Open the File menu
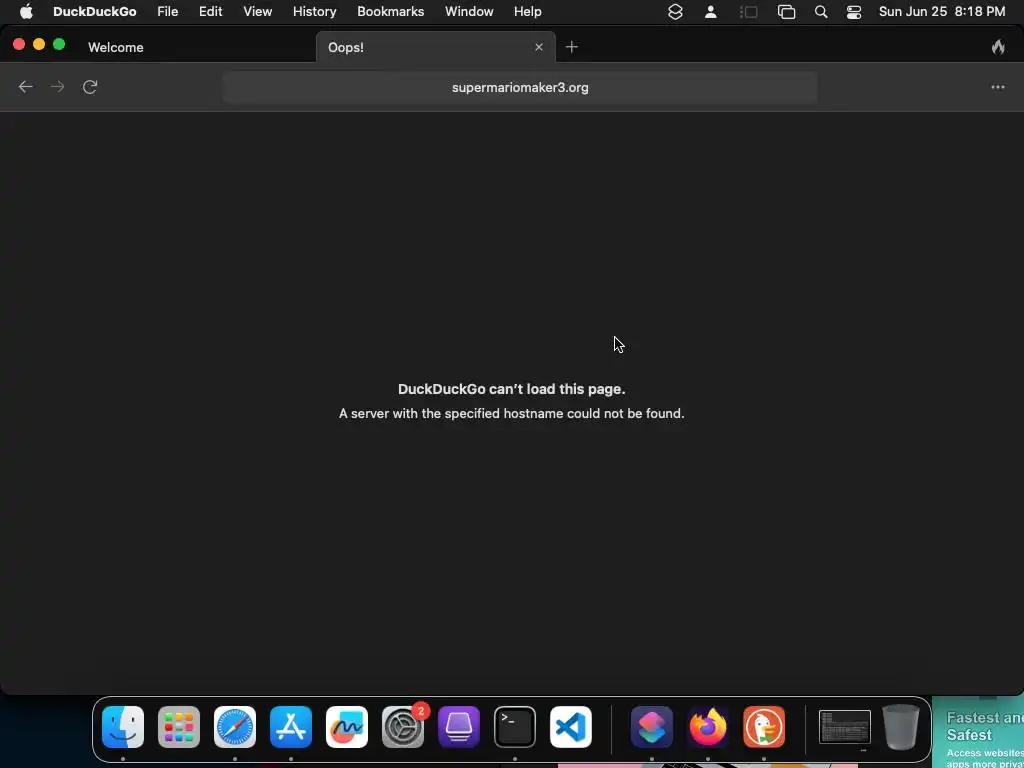Viewport: 1024px width, 768px height. [x=168, y=12]
